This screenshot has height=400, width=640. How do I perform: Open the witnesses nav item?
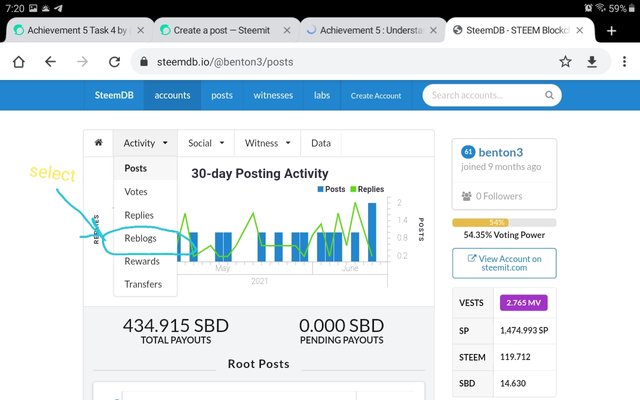pos(273,95)
